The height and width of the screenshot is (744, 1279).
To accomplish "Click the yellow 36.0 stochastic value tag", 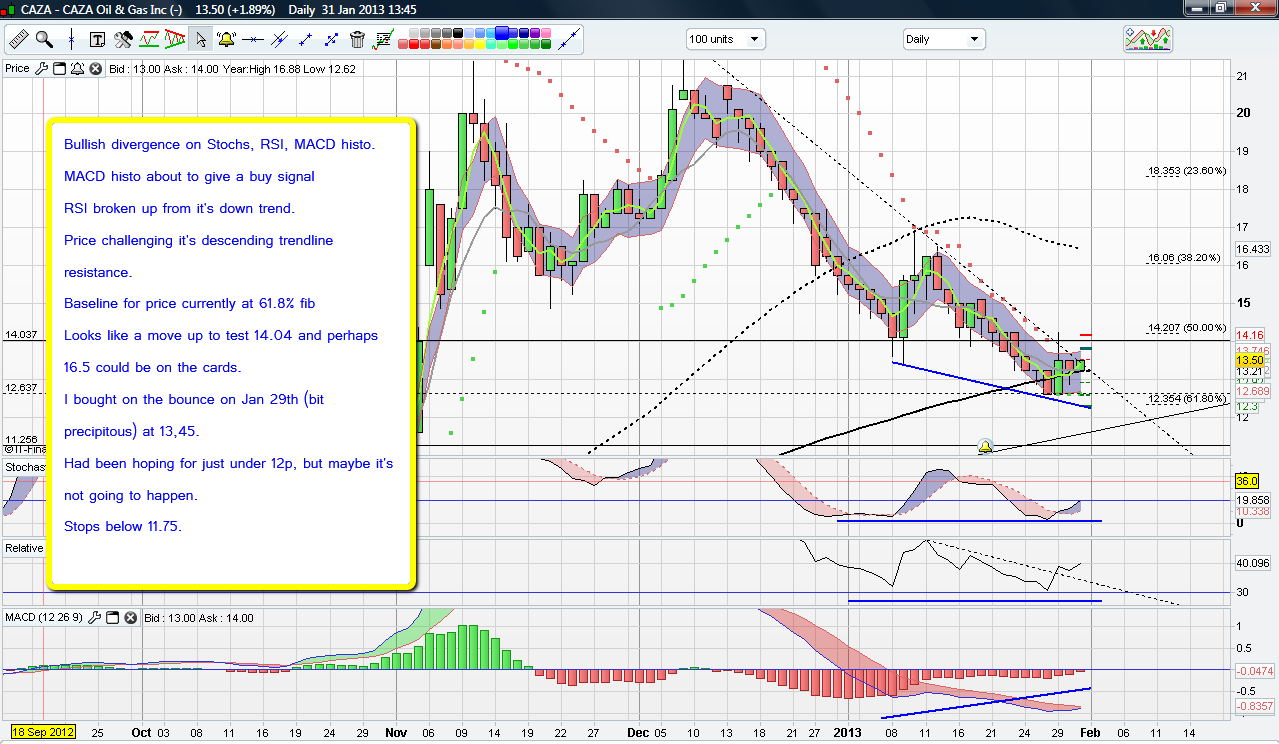I will pos(1247,481).
